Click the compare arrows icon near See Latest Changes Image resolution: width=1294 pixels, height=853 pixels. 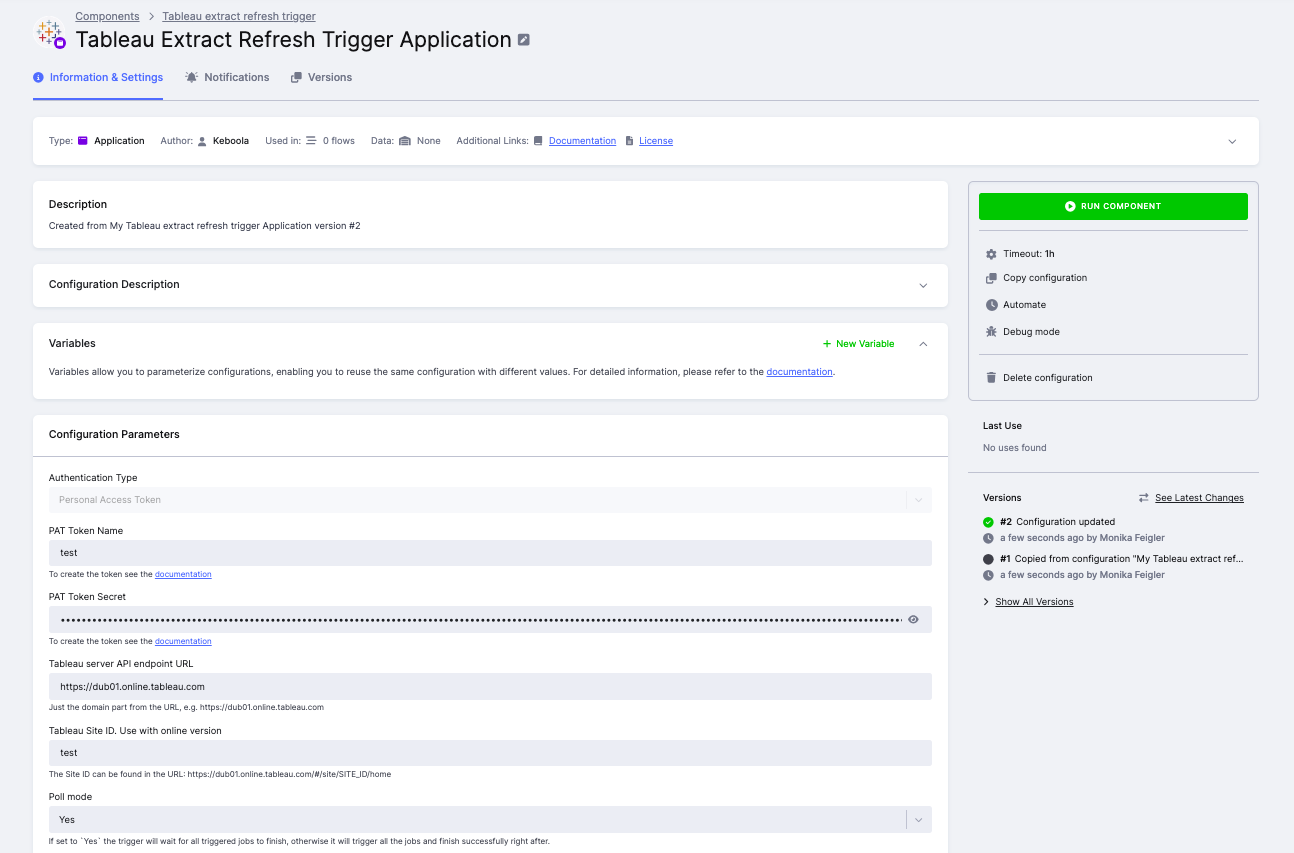(x=1143, y=497)
